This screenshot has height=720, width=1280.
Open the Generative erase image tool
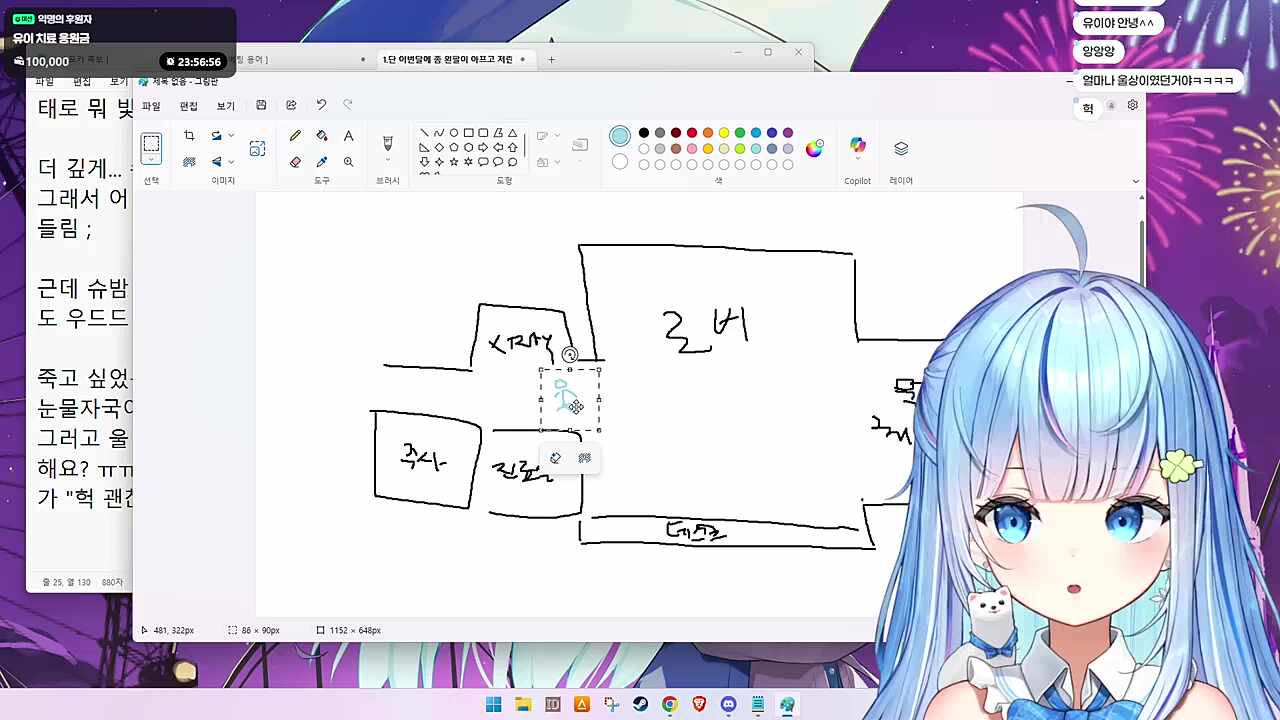point(257,149)
